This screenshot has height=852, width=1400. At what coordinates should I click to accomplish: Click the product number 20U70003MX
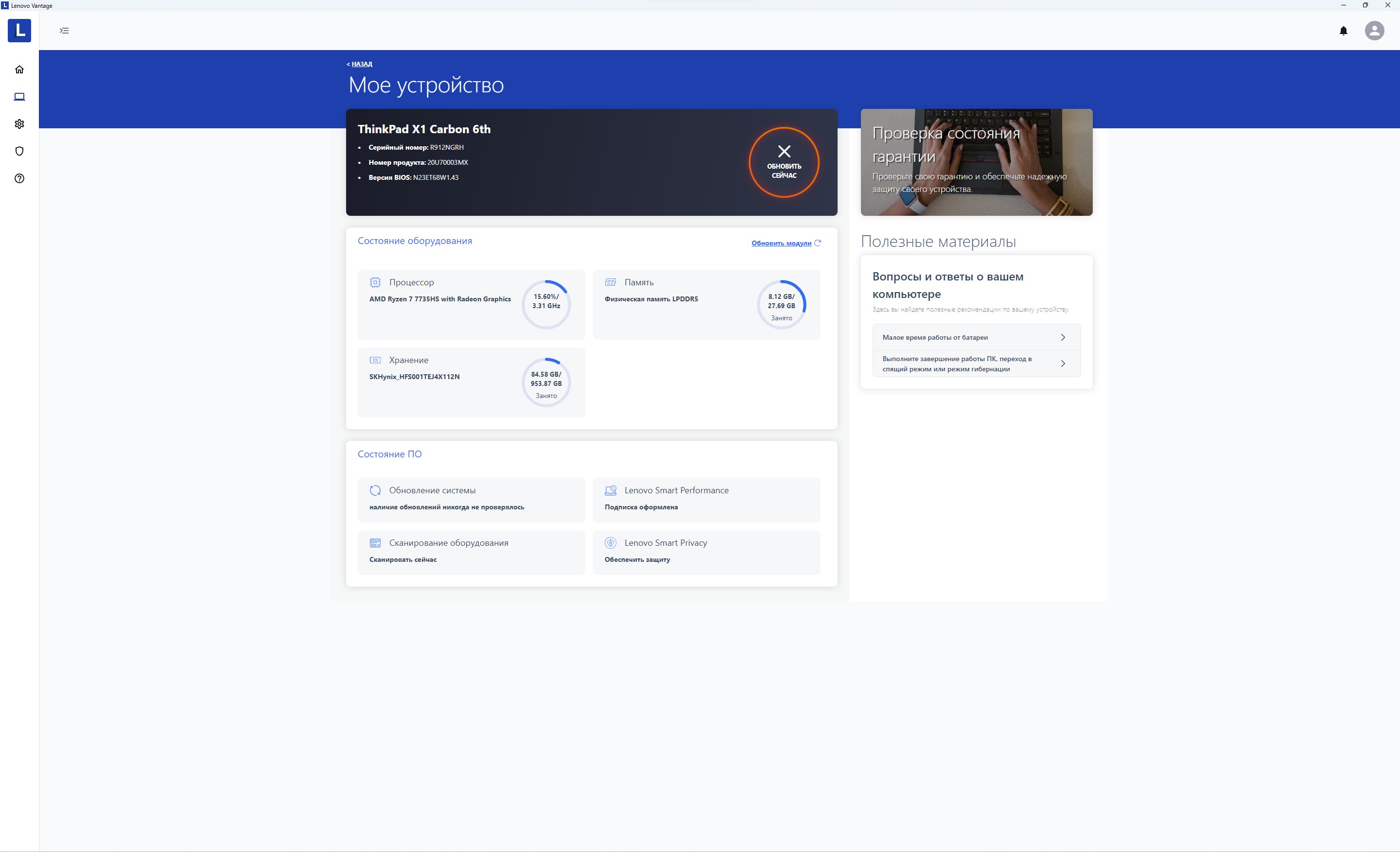448,162
